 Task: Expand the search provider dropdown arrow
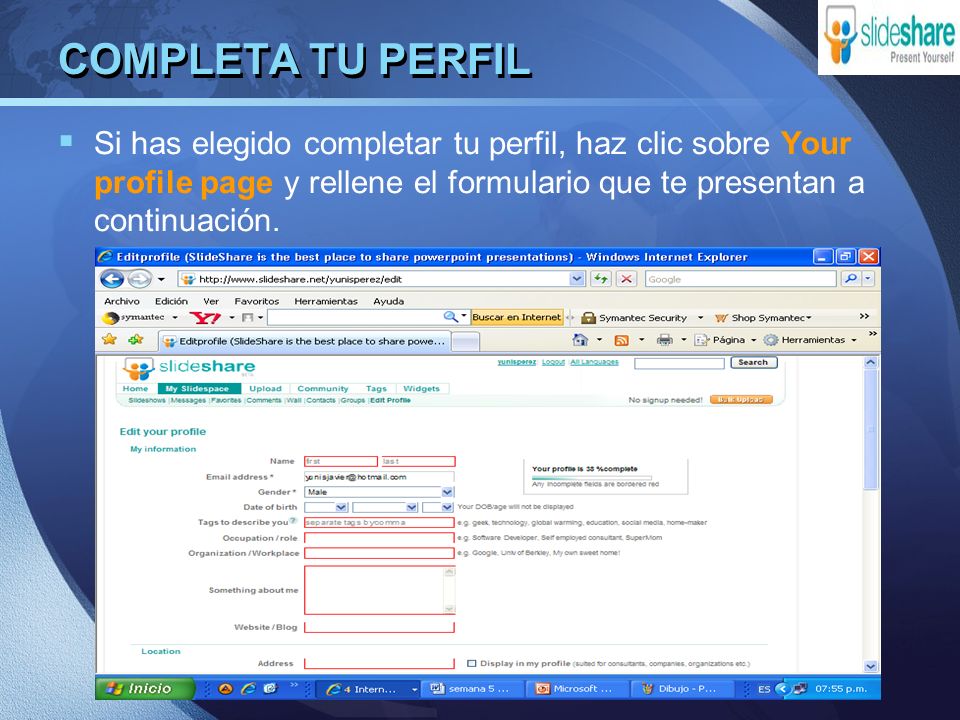tap(868, 279)
